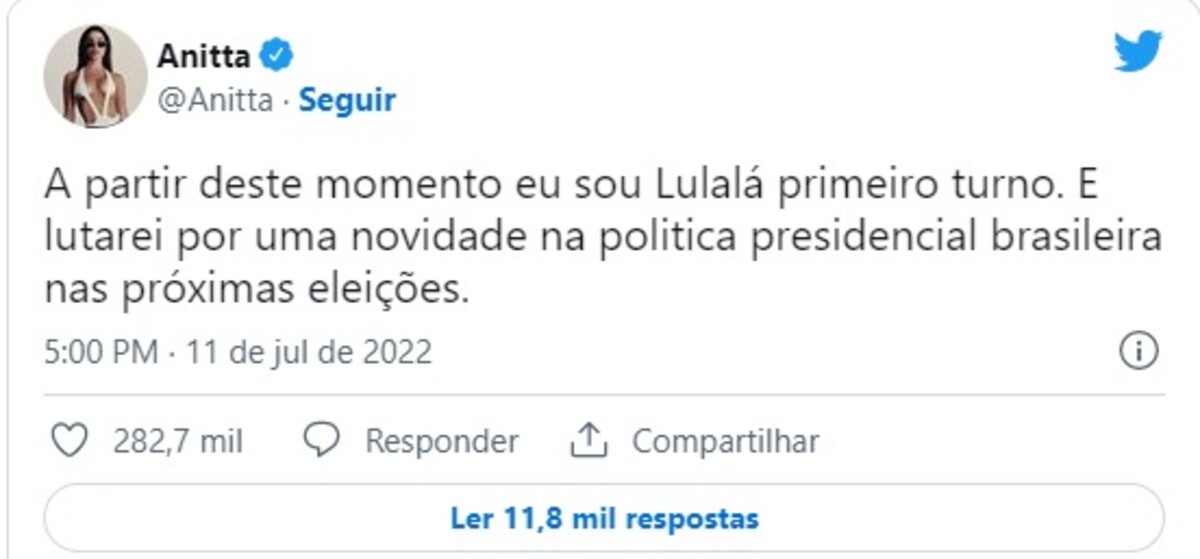Open Anitta's profile picture
1200x559 pixels.
95,76
